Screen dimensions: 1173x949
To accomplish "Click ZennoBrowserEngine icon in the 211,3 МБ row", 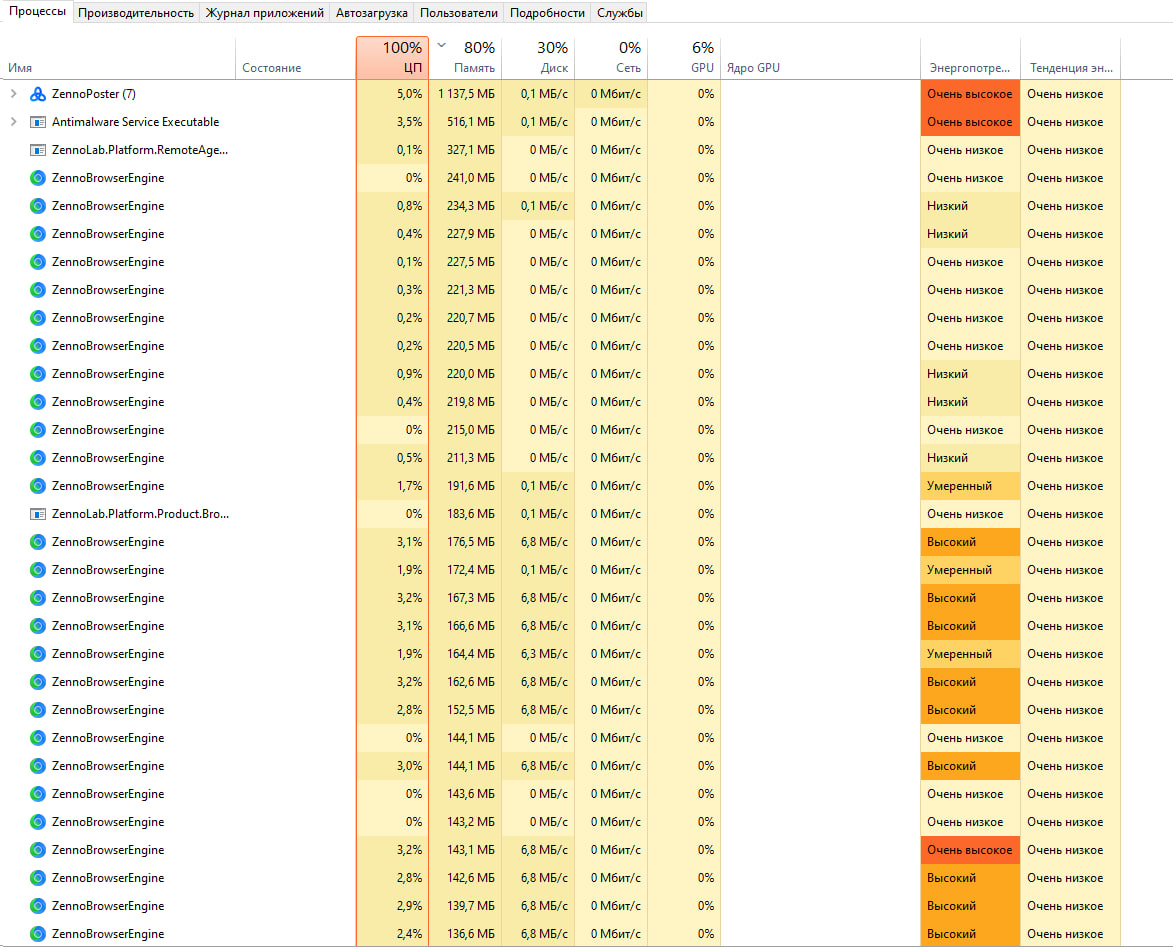I will (x=38, y=458).
